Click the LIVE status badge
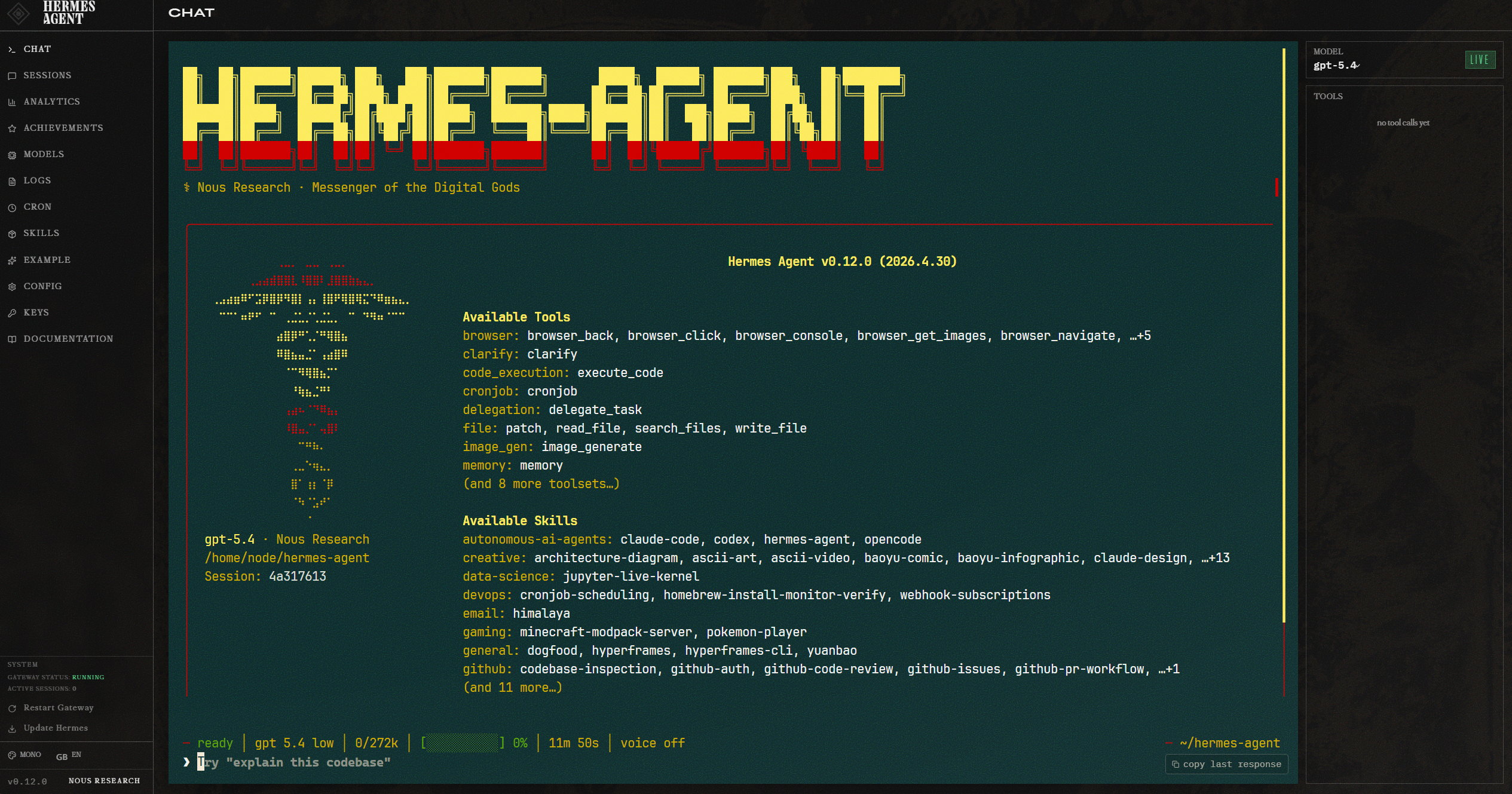Image resolution: width=1512 pixels, height=794 pixels. click(1480, 59)
